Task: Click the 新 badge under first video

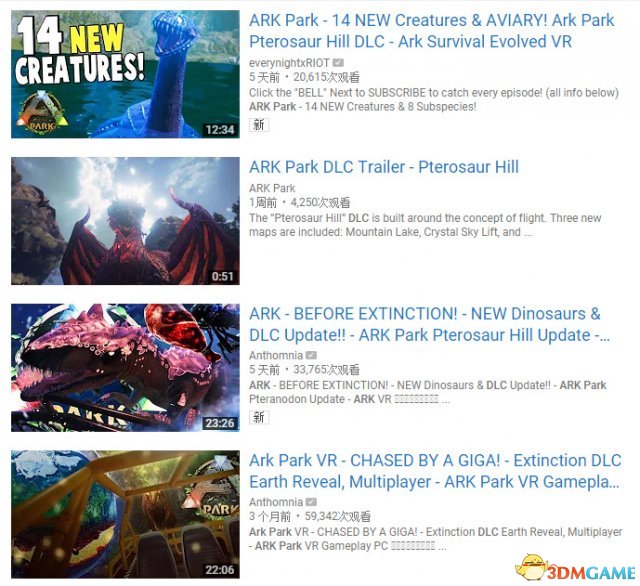Action: [259, 124]
